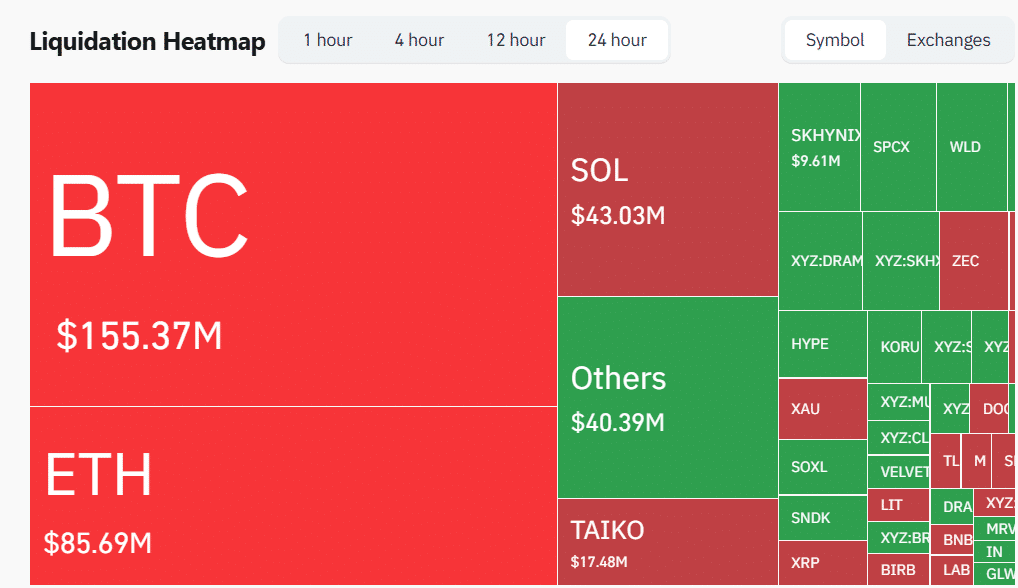The width and height of the screenshot is (1018, 588).
Task: Select the Others $40.39M tile
Action: click(668, 398)
